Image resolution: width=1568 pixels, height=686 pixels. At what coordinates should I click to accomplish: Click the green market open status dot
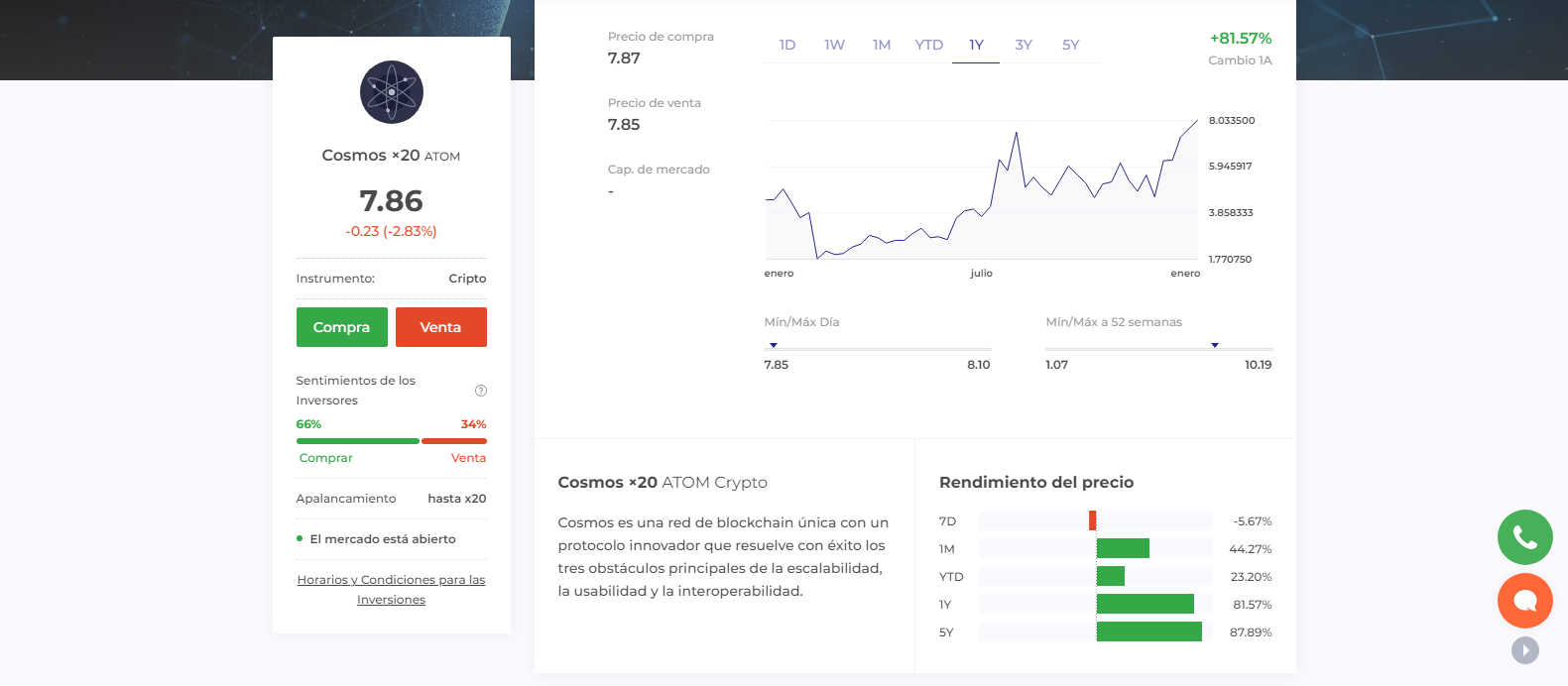pos(300,538)
